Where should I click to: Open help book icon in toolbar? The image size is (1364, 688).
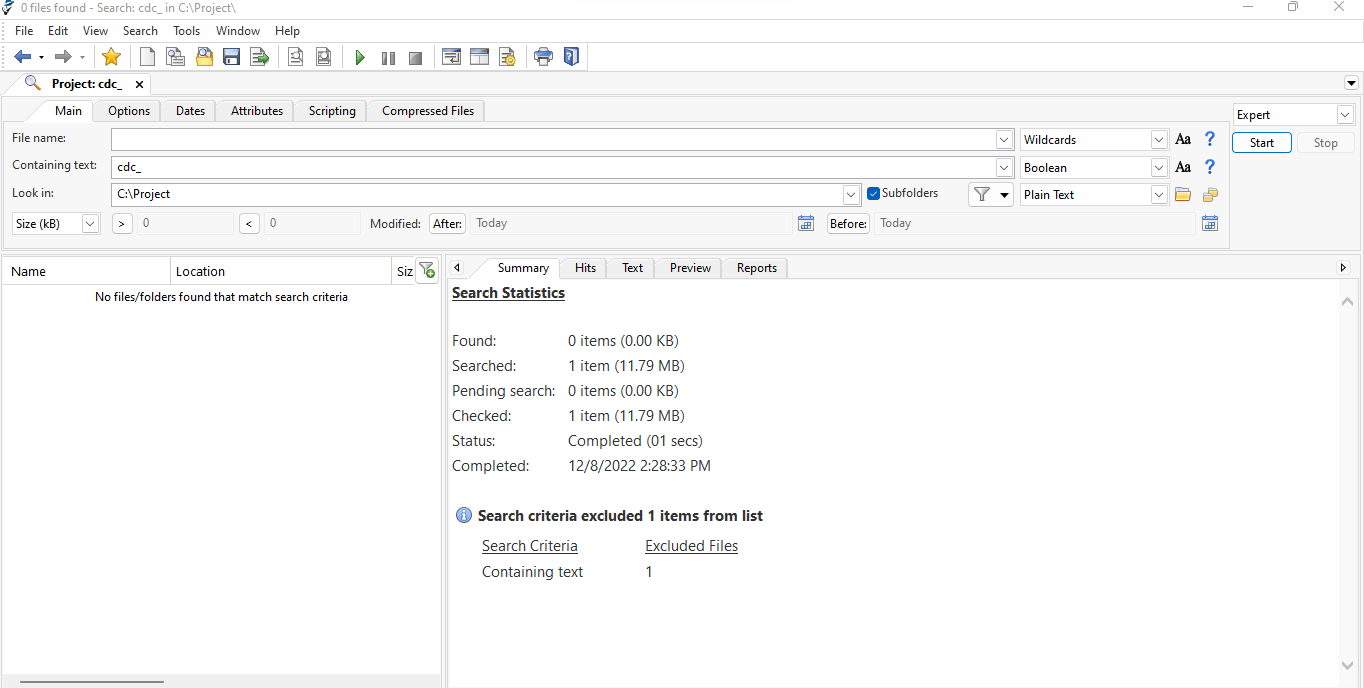point(571,57)
